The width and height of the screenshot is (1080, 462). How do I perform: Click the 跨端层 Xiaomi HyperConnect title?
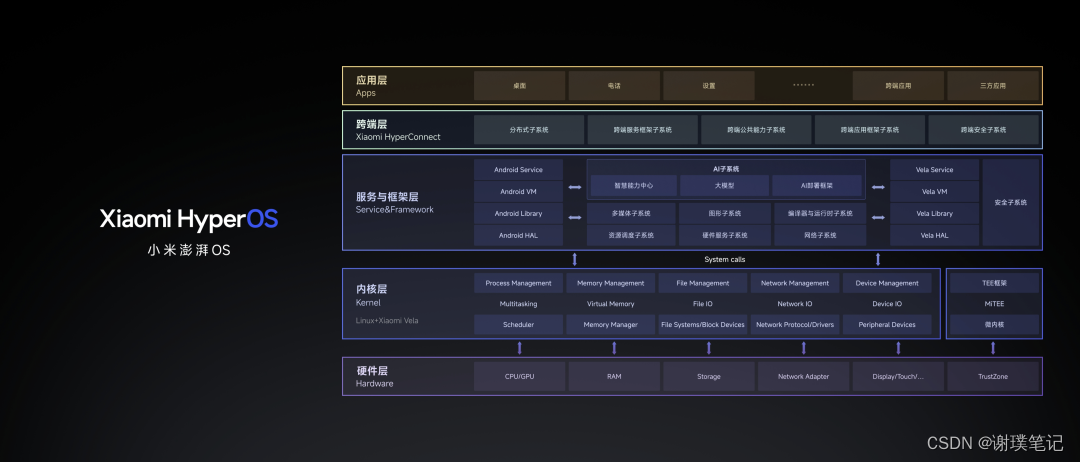[x=397, y=130]
